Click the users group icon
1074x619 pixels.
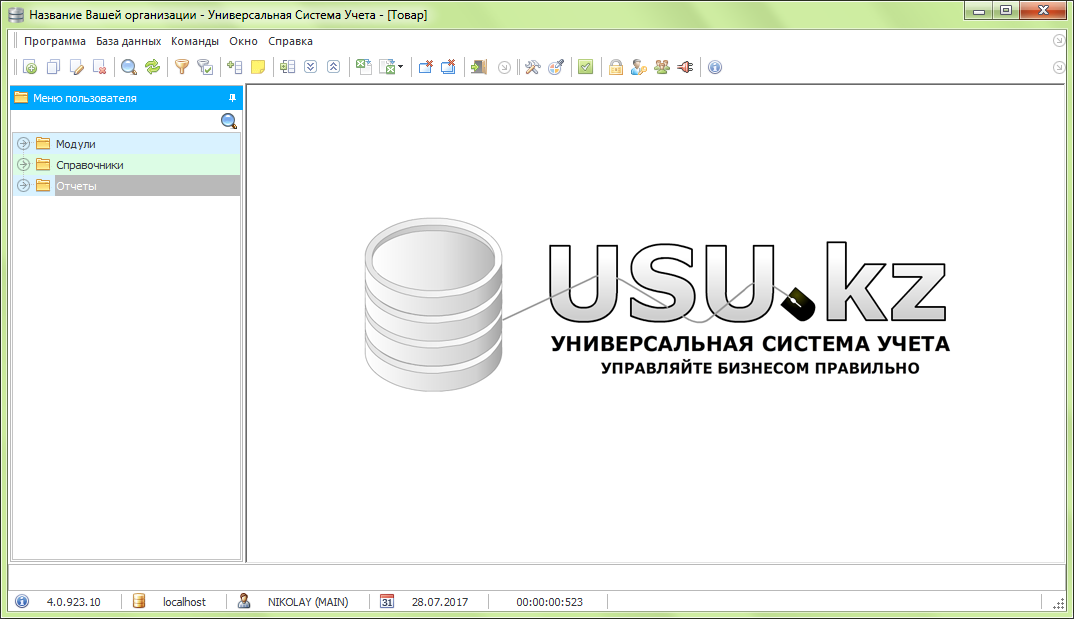click(x=662, y=67)
